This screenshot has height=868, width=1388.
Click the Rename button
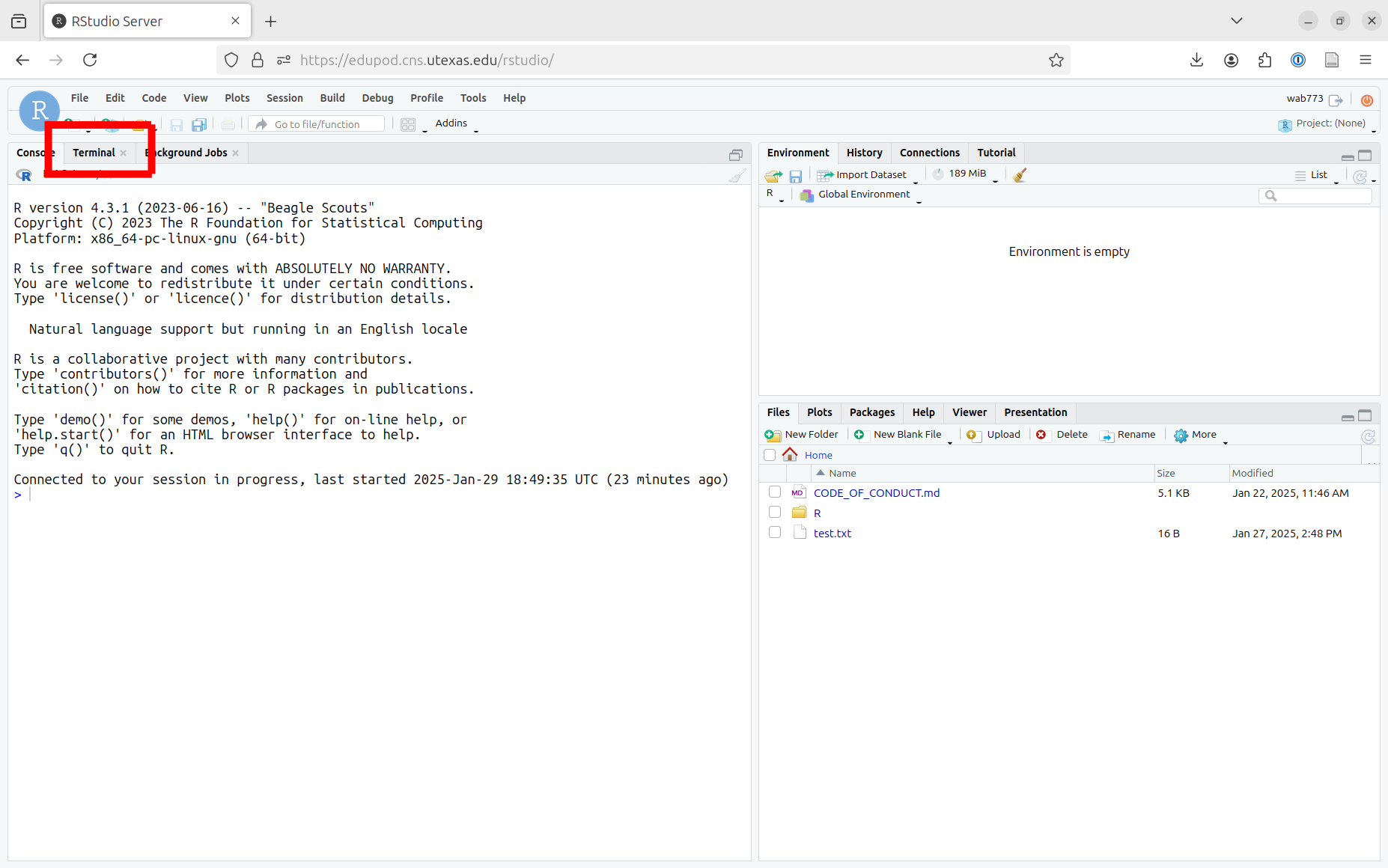click(x=1127, y=435)
